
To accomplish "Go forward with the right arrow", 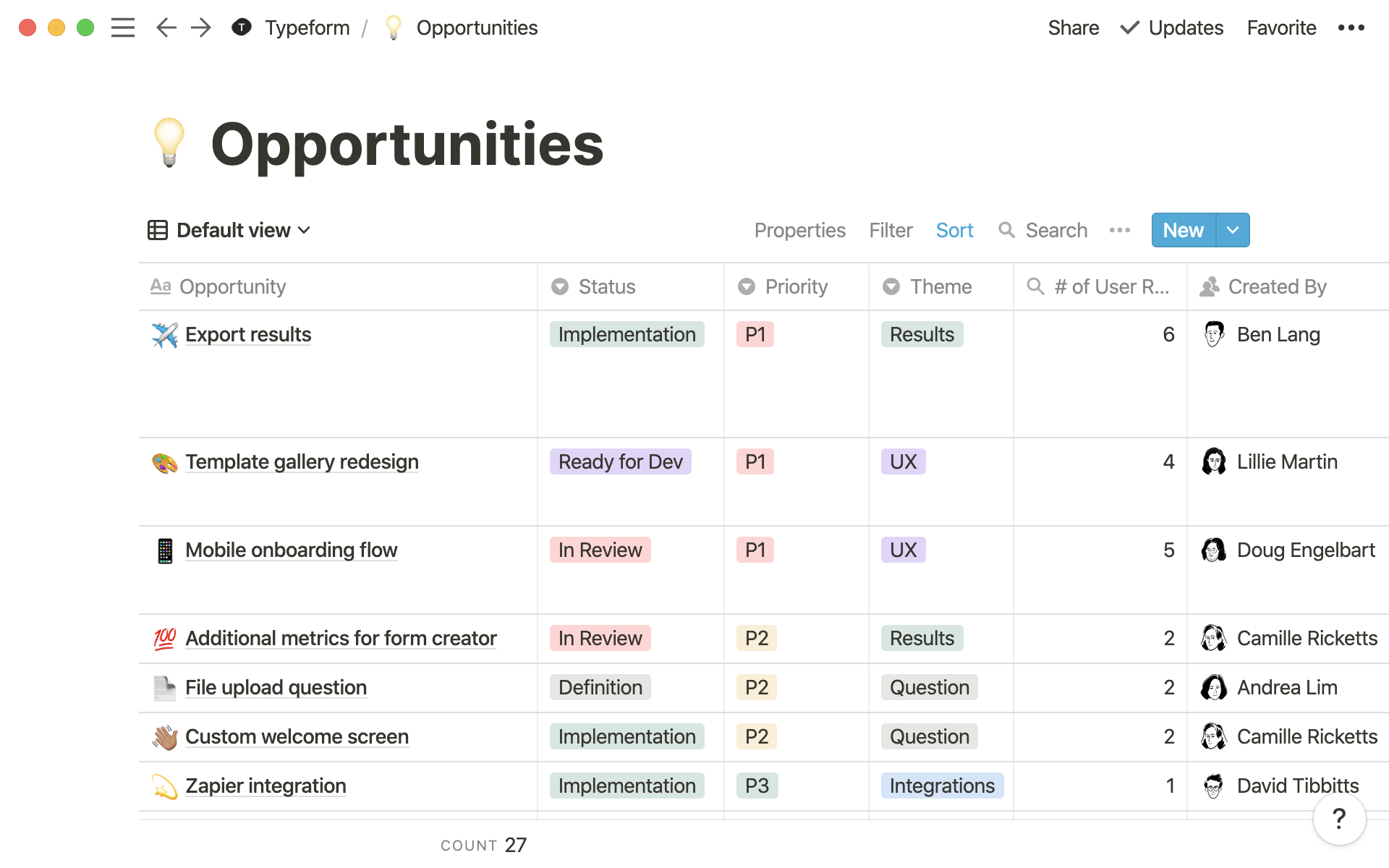I will (x=201, y=27).
